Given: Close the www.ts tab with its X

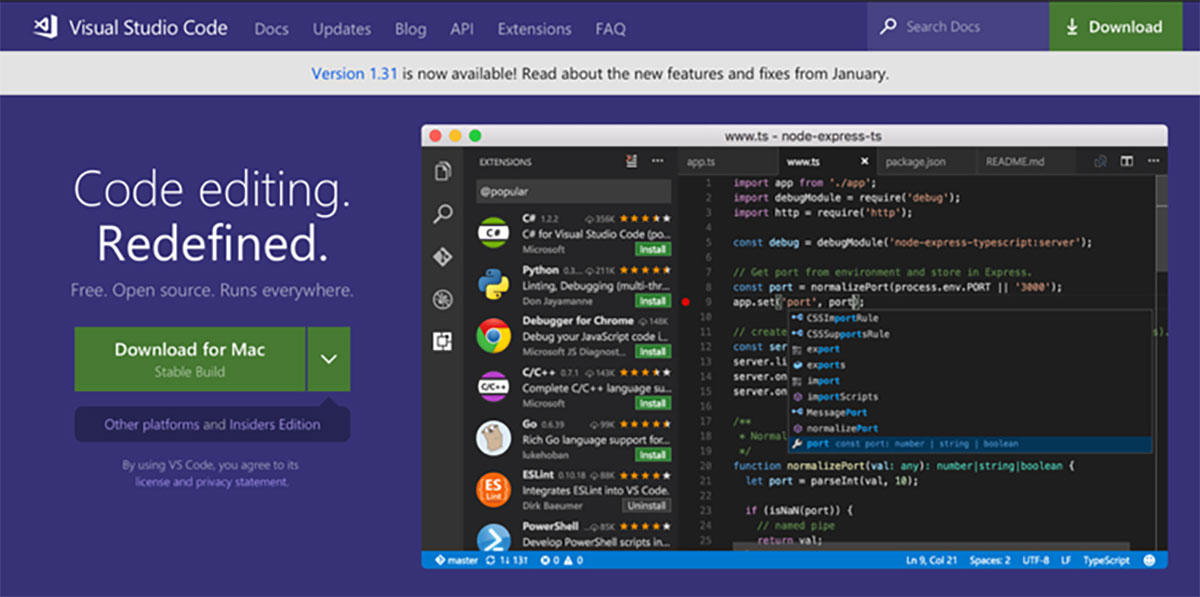Looking at the screenshot, I should coord(865,161).
